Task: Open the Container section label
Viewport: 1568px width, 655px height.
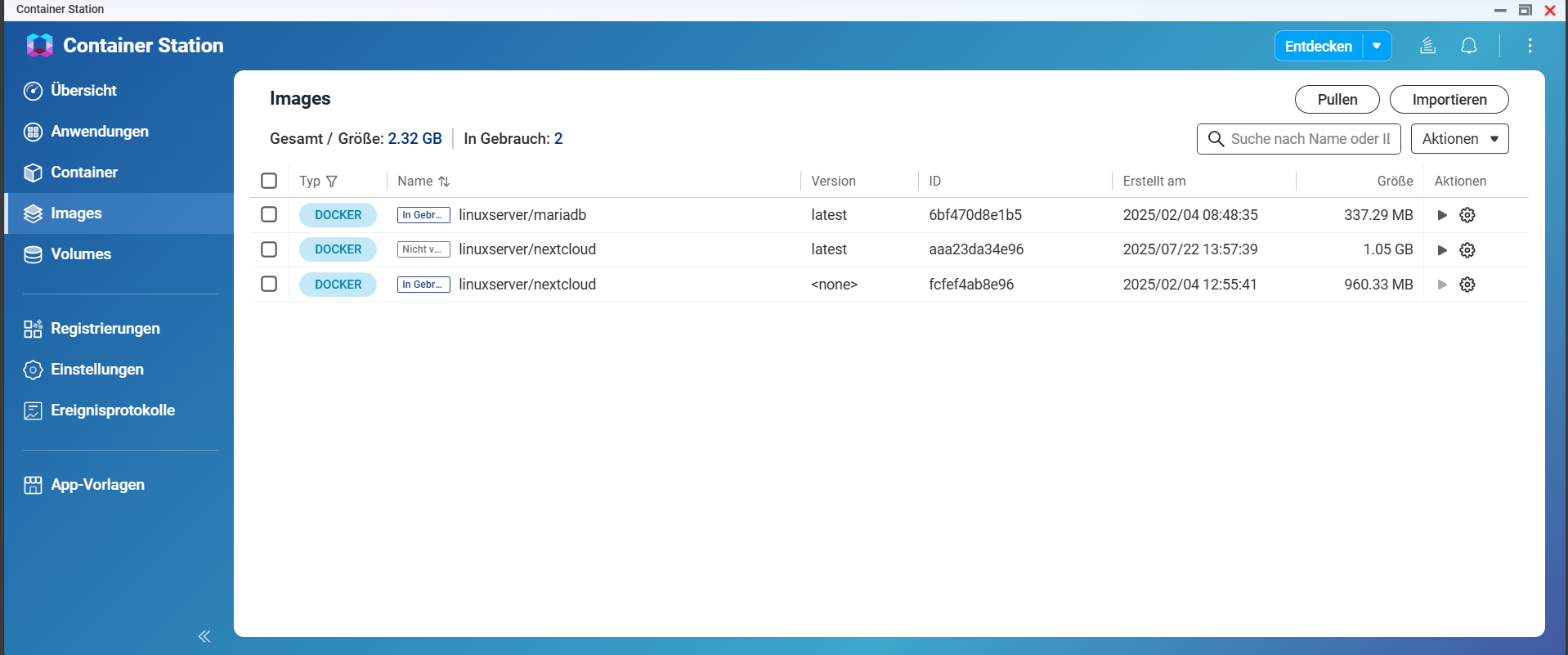Action: pyautogui.click(x=84, y=173)
